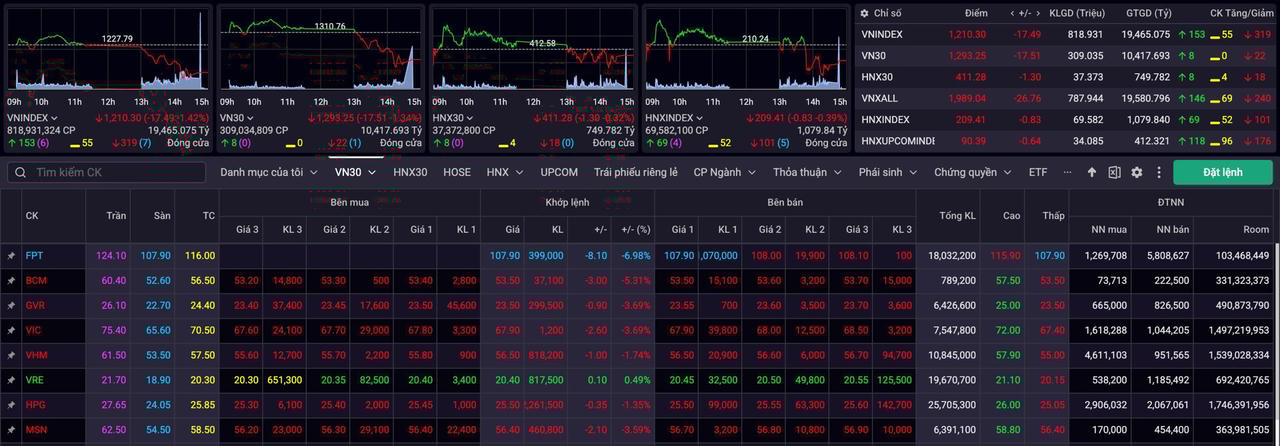Click the search magnifier icon

pos(20,173)
